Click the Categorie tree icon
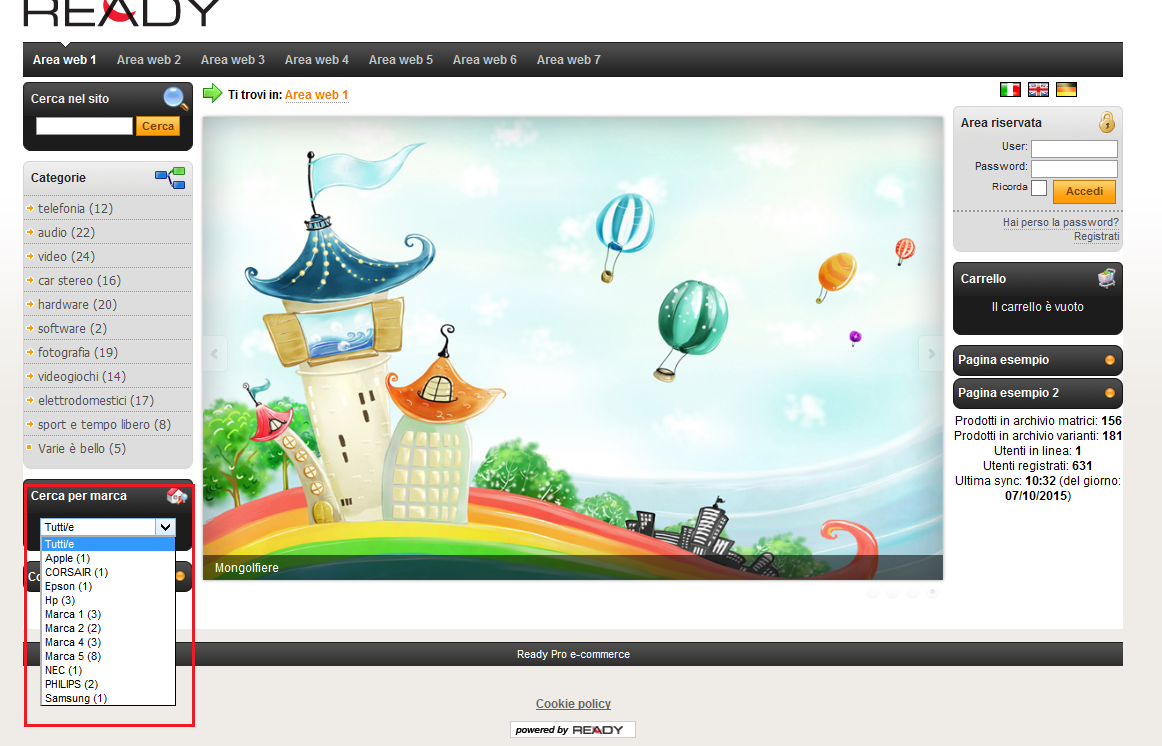Image resolution: width=1162 pixels, height=746 pixels. click(170, 178)
